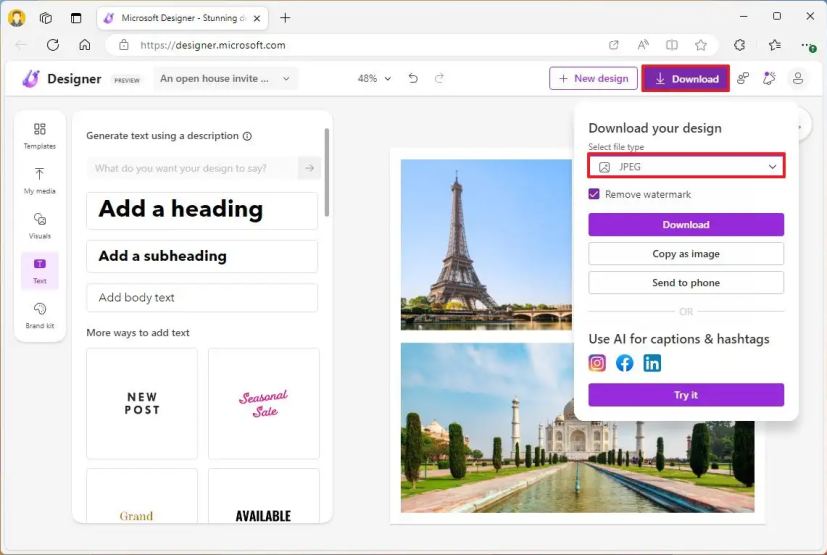
Task: Open browser vertical tabs button
Action: tap(76, 18)
